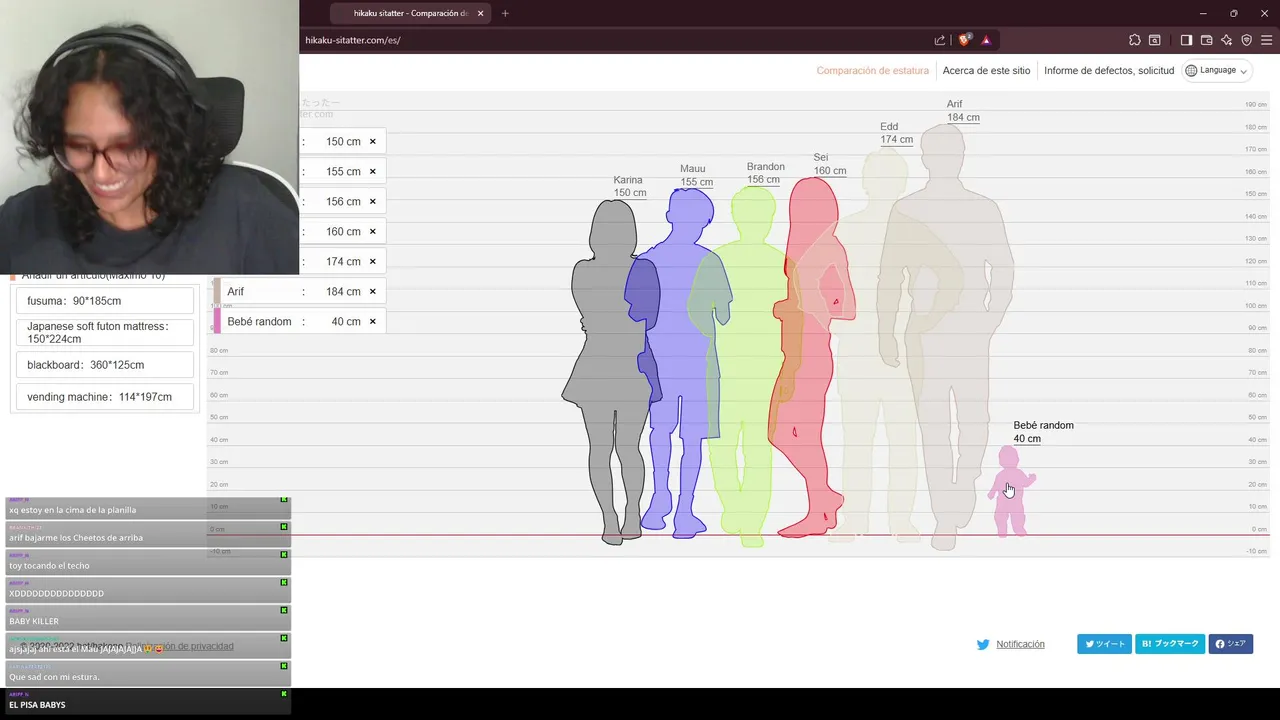The height and width of the screenshot is (720, 1280).
Task: Click the globe icon in Language selector
Action: [x=1191, y=70]
